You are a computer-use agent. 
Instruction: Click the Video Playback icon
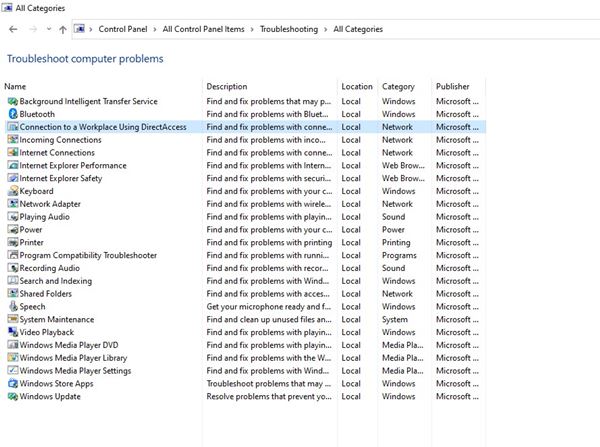(x=12, y=332)
